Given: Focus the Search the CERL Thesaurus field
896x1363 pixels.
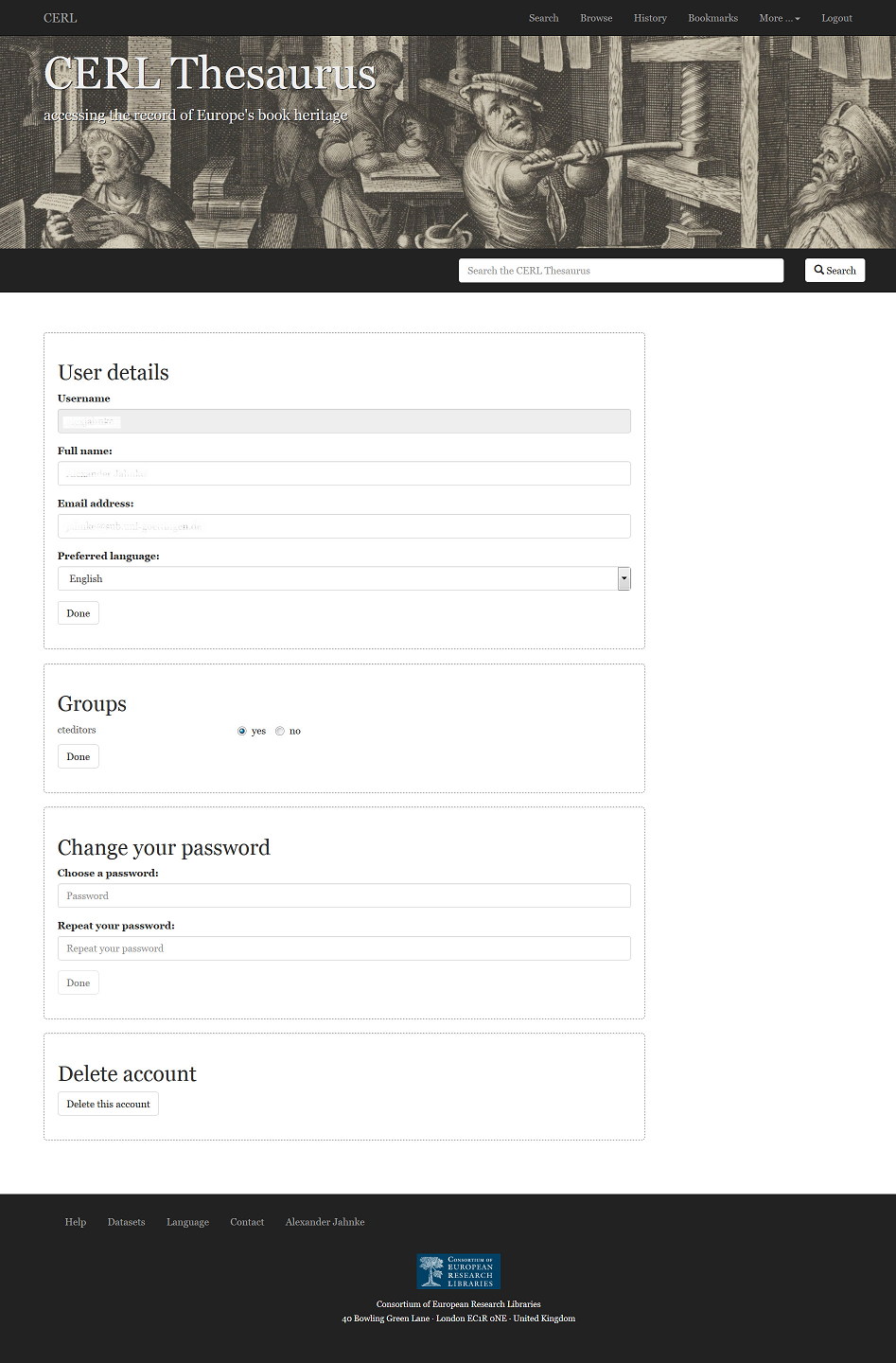Looking at the screenshot, I should coord(621,271).
